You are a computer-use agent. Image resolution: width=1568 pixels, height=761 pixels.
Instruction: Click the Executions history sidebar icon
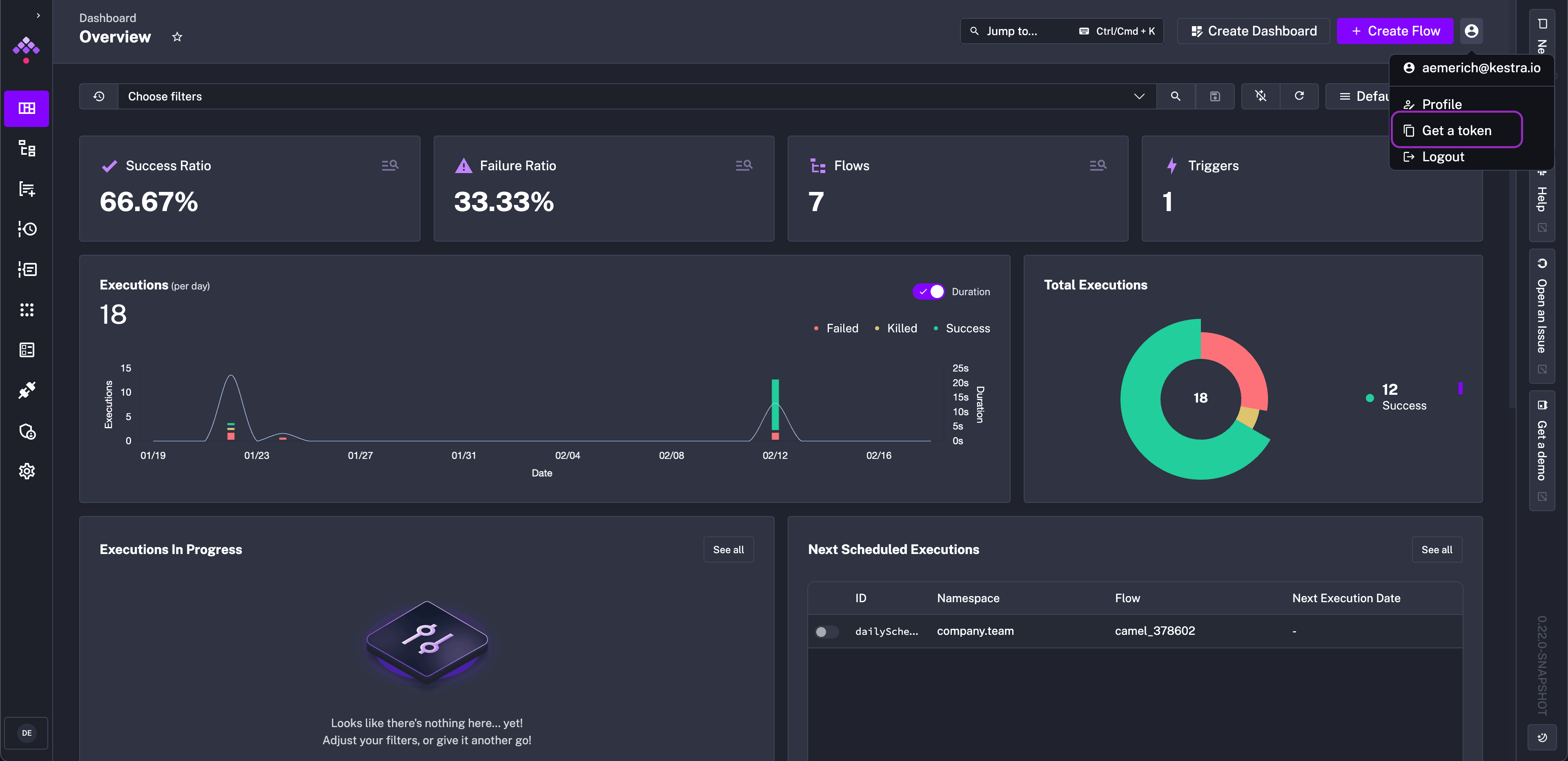[x=27, y=229]
